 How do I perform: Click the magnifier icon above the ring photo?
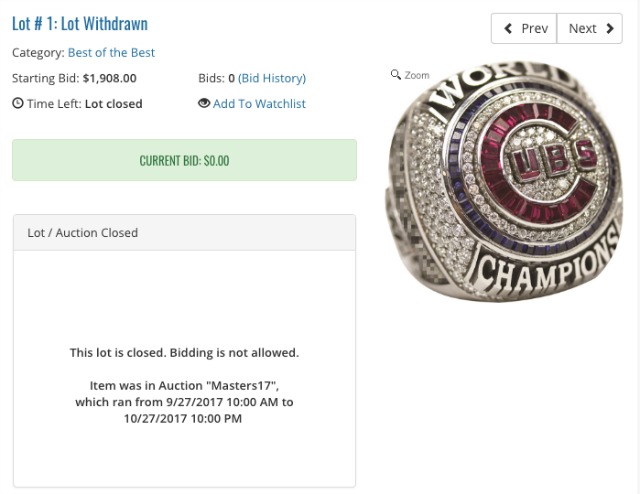tap(397, 75)
